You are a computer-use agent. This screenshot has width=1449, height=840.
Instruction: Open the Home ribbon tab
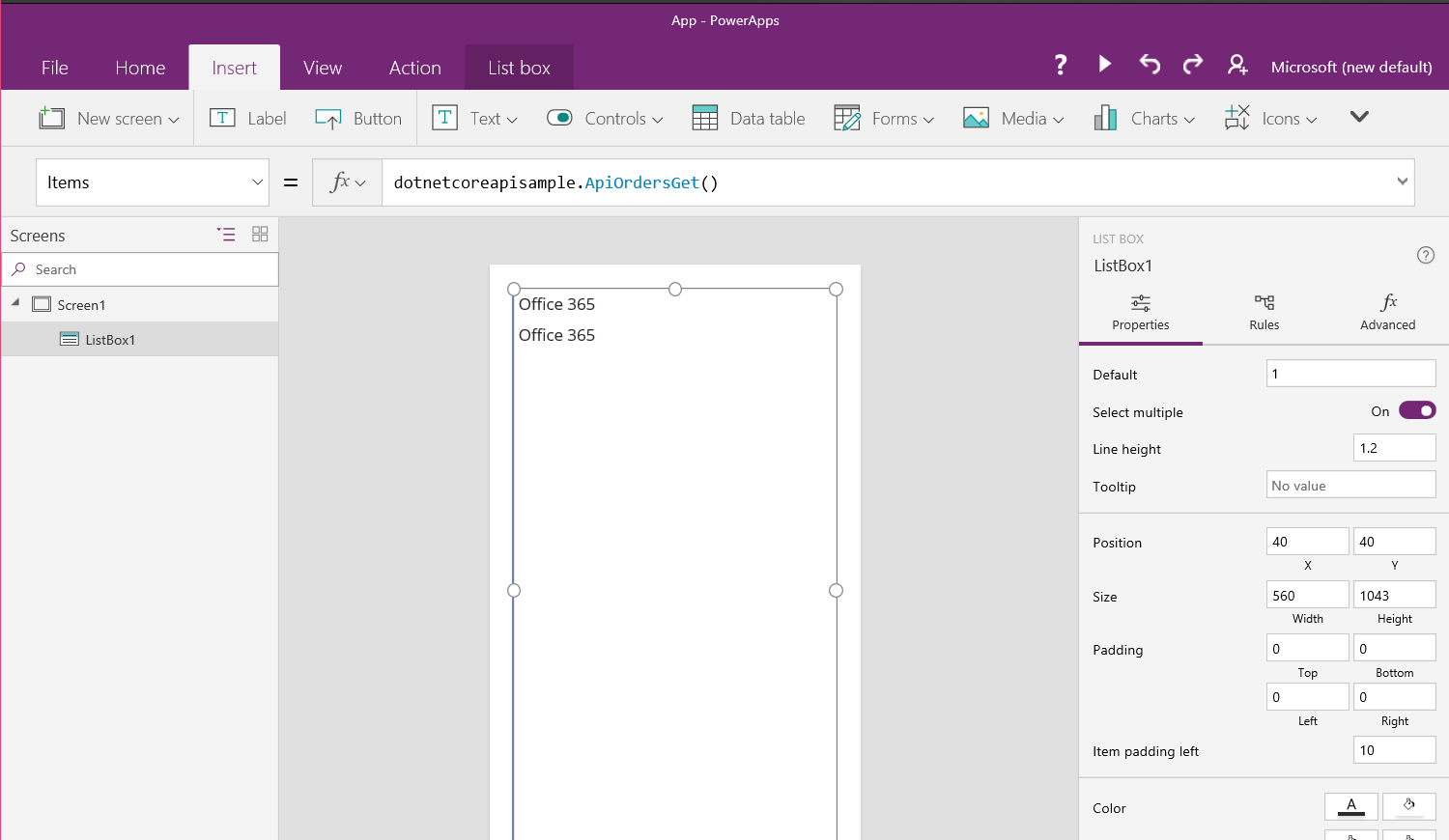(x=140, y=68)
